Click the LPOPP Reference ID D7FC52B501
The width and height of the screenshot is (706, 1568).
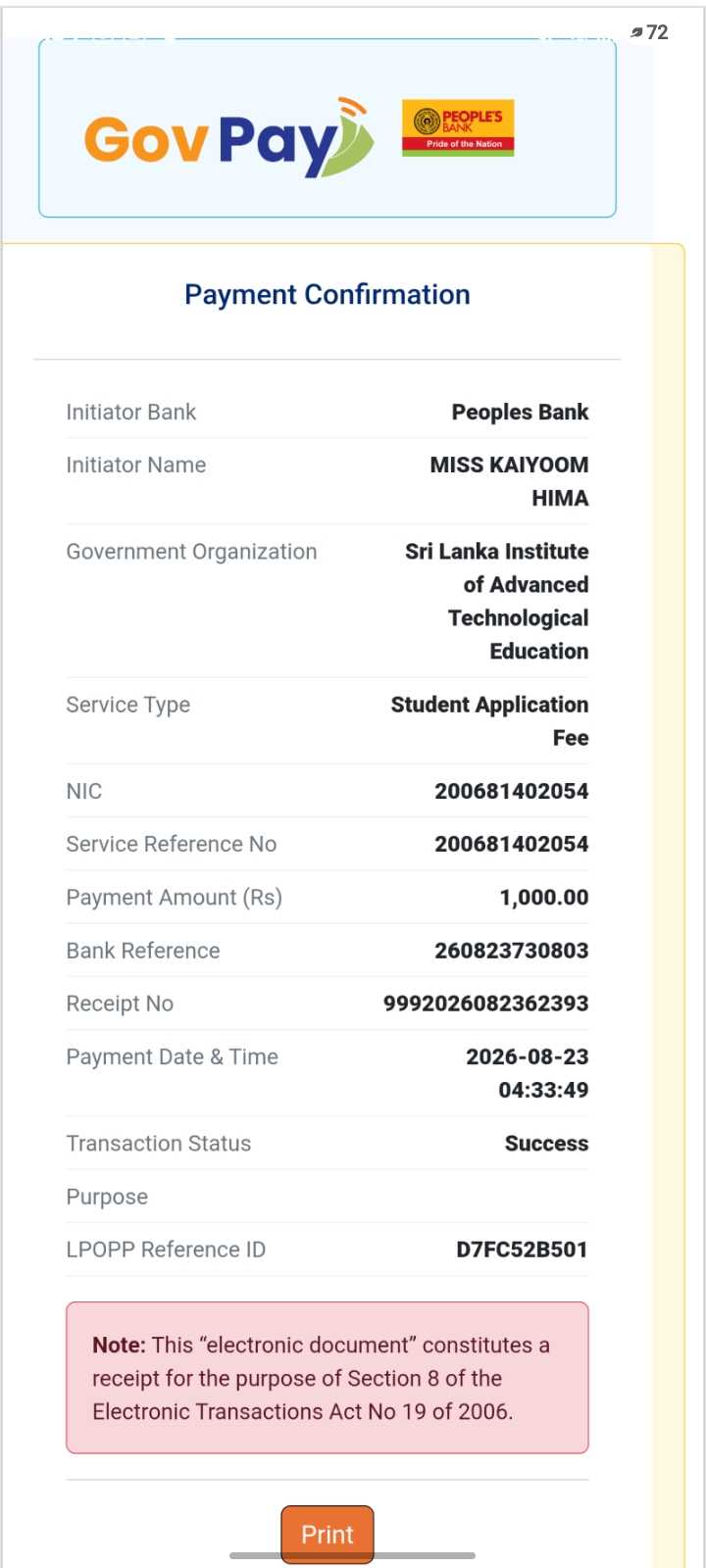(522, 1249)
